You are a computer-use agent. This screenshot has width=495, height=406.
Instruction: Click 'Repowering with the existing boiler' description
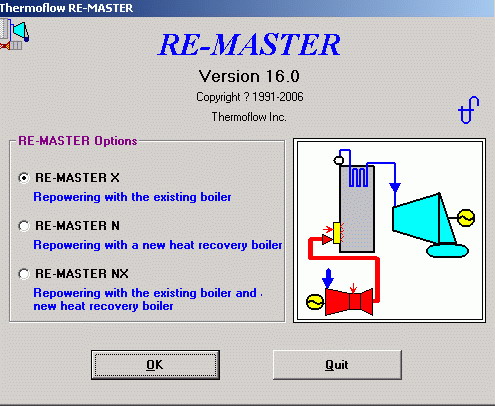[x=132, y=197]
